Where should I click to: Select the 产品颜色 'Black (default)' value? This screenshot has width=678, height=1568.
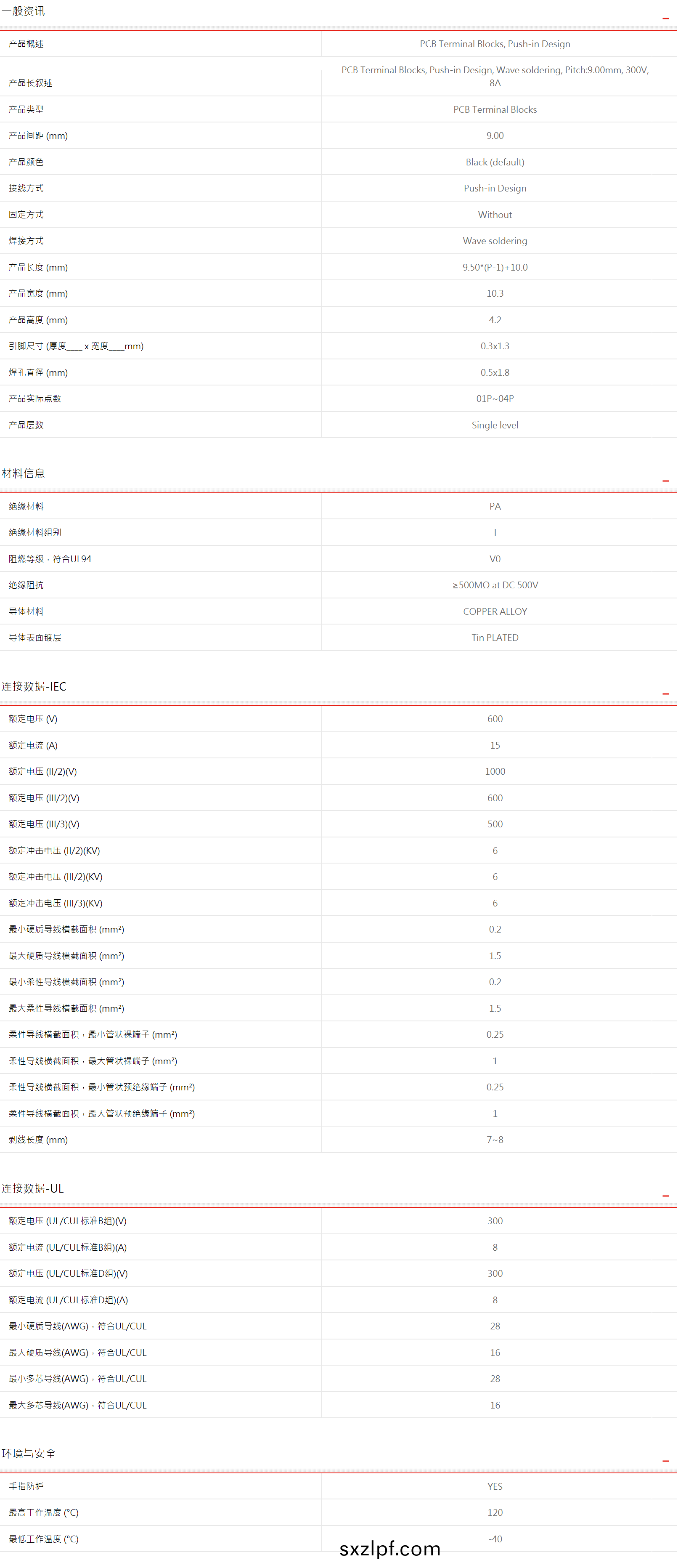coord(495,162)
